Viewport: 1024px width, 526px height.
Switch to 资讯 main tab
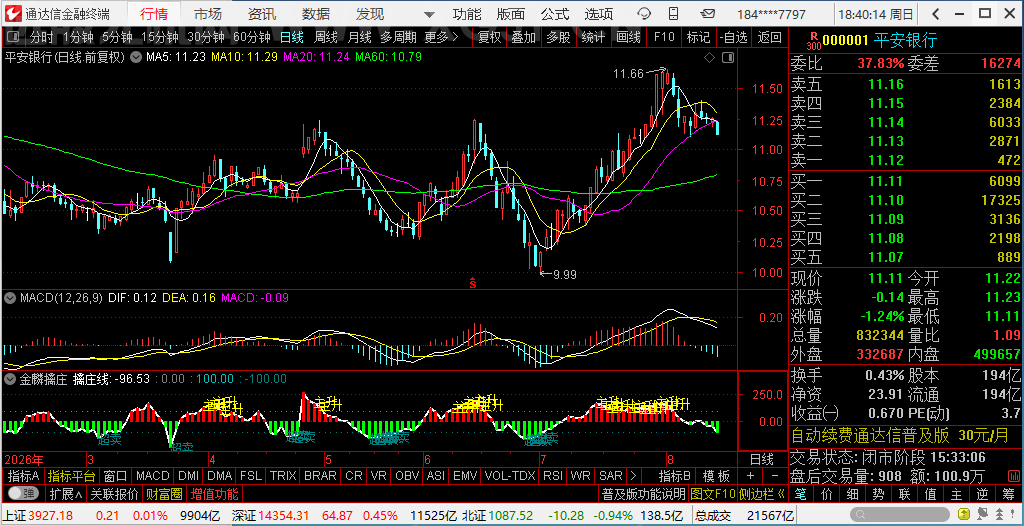click(x=262, y=14)
